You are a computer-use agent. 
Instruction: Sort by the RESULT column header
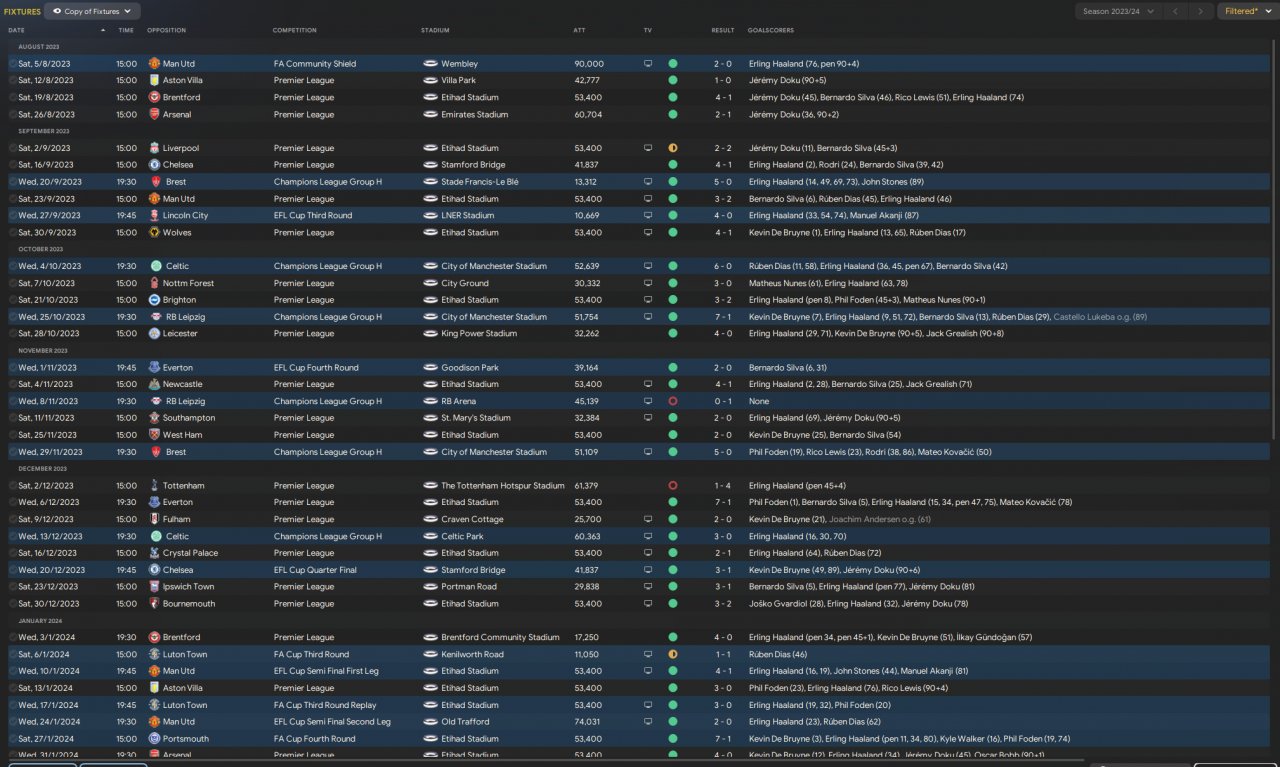[x=723, y=30]
